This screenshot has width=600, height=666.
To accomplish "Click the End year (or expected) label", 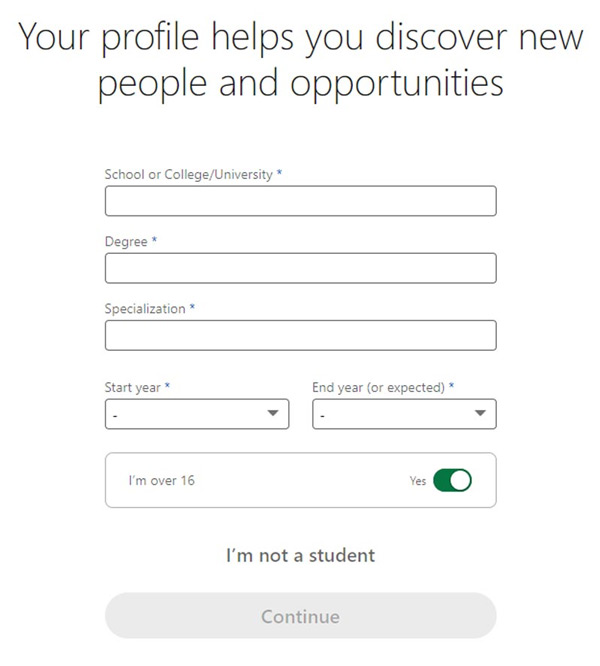I will point(378,387).
